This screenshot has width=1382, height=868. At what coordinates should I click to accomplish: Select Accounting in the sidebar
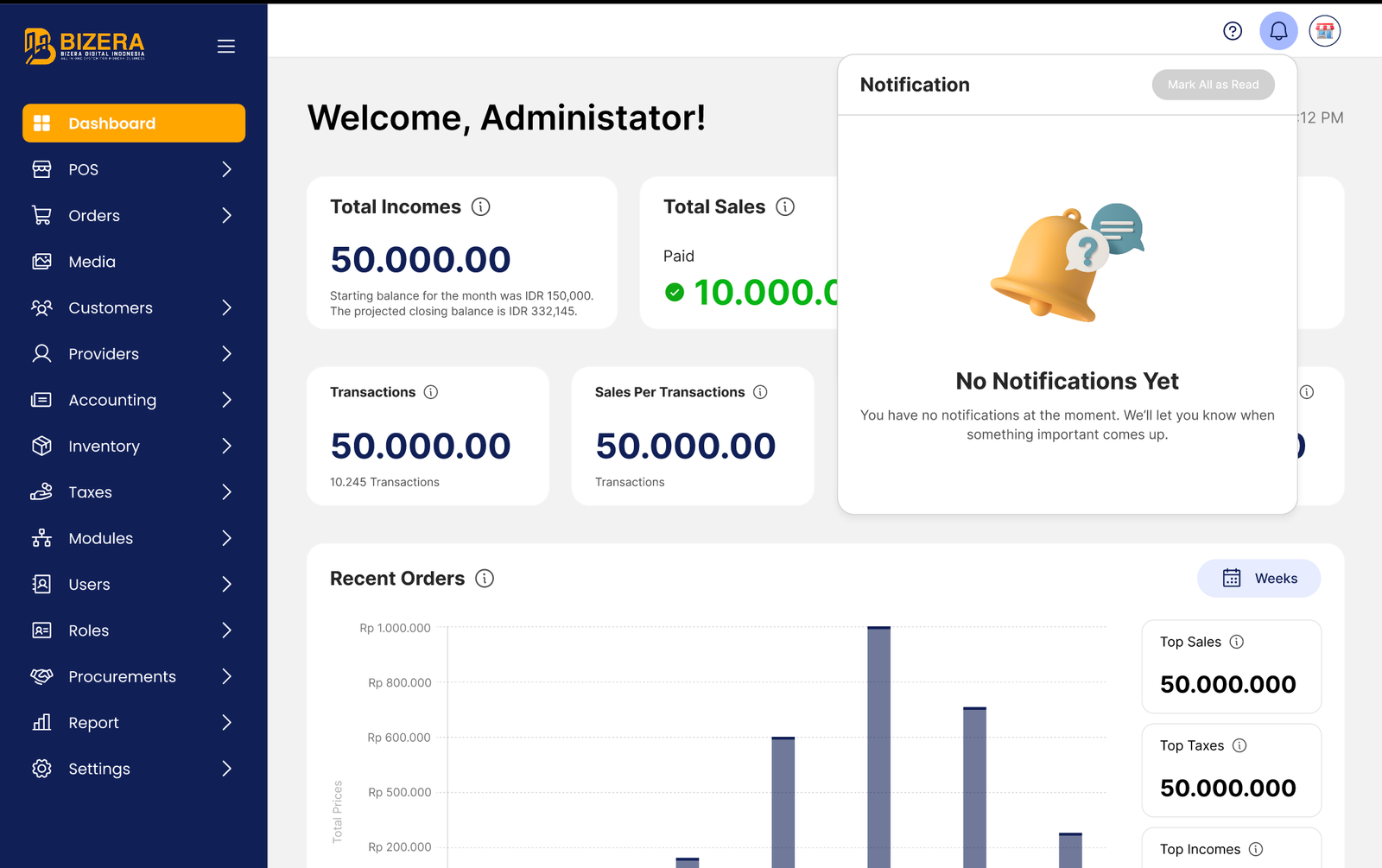134,400
